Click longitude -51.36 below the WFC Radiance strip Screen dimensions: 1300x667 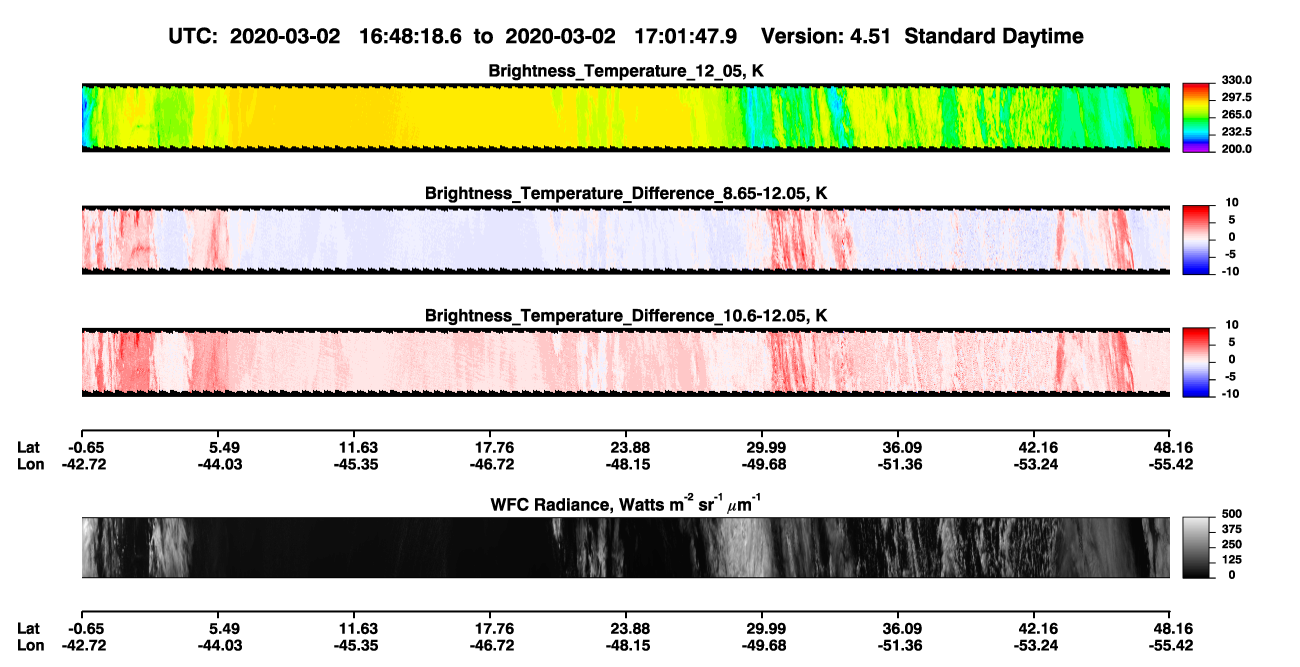898,644
